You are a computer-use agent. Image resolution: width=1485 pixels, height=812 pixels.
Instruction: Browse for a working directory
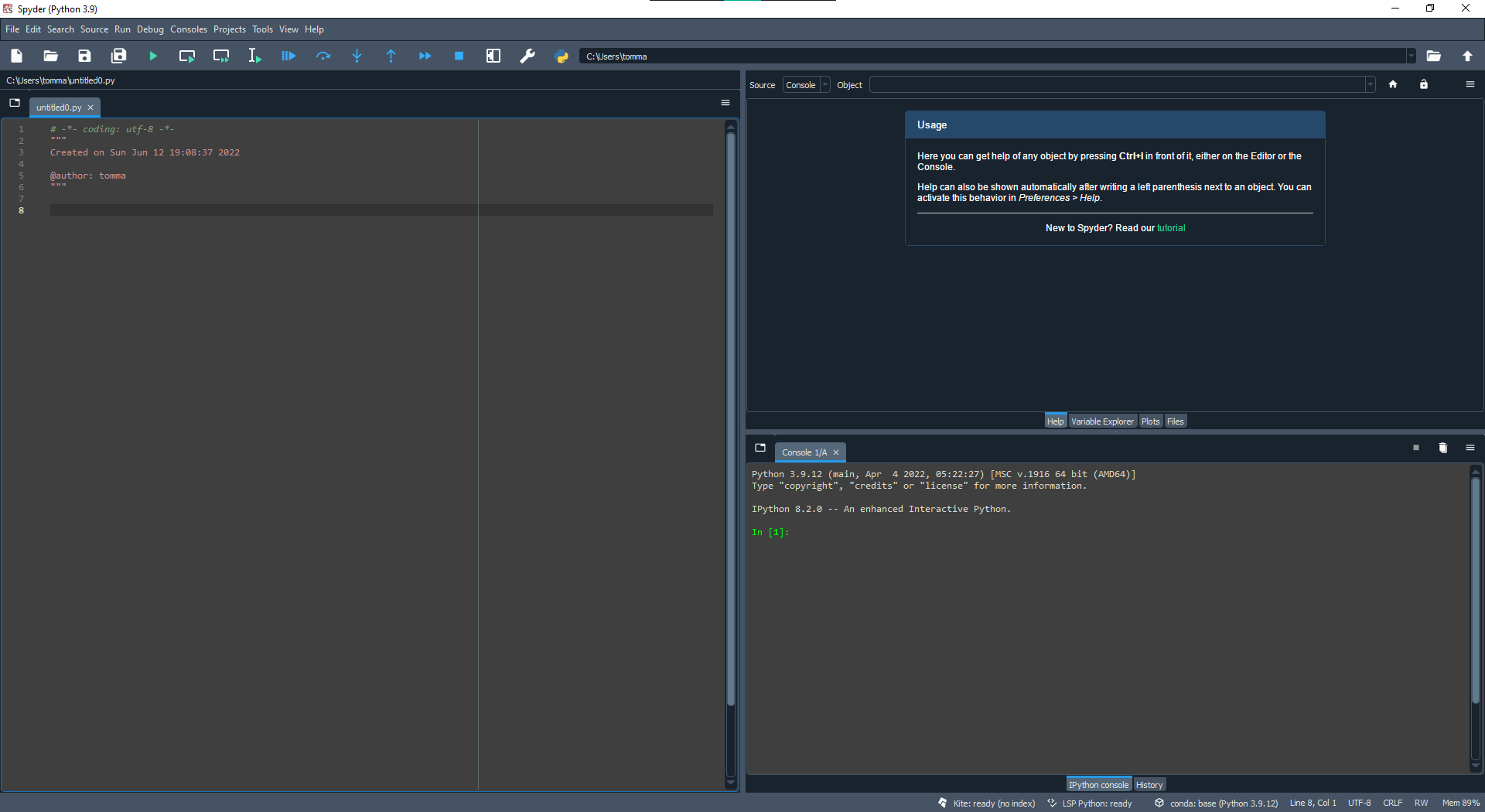(x=1433, y=56)
